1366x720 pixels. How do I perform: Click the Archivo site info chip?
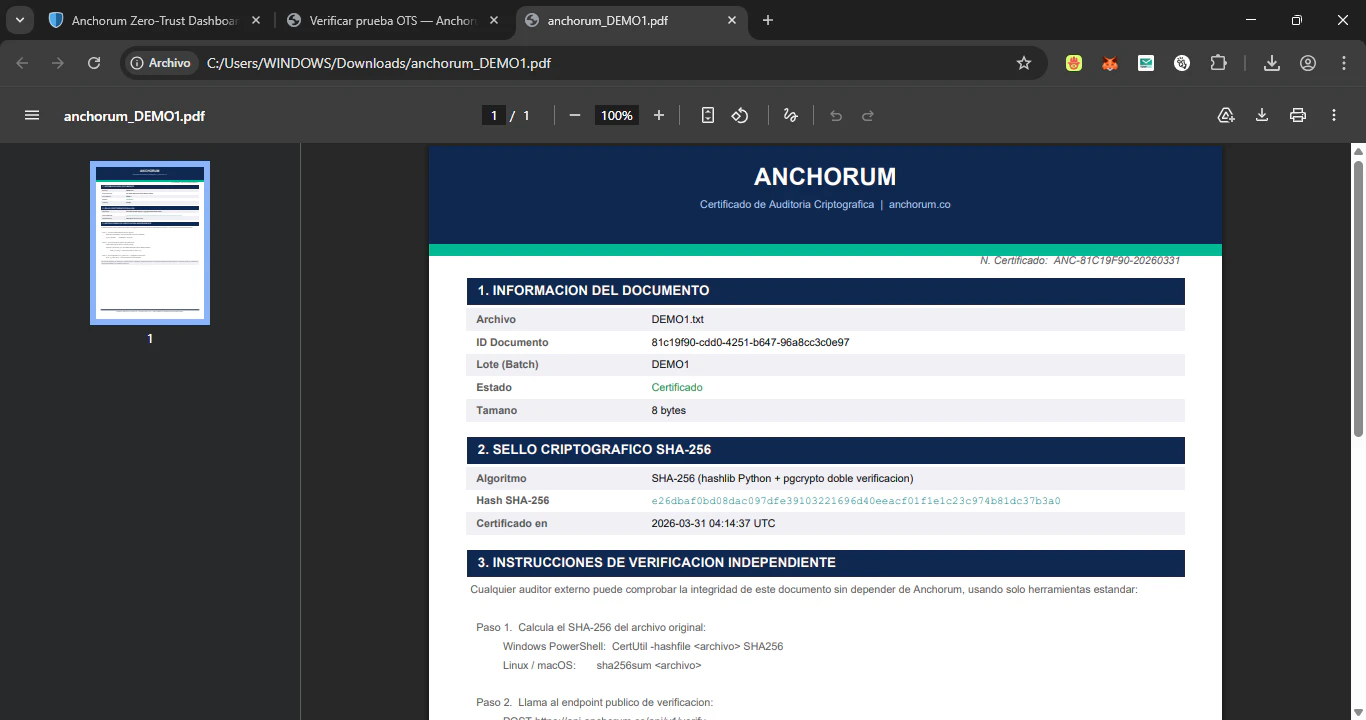coord(161,63)
